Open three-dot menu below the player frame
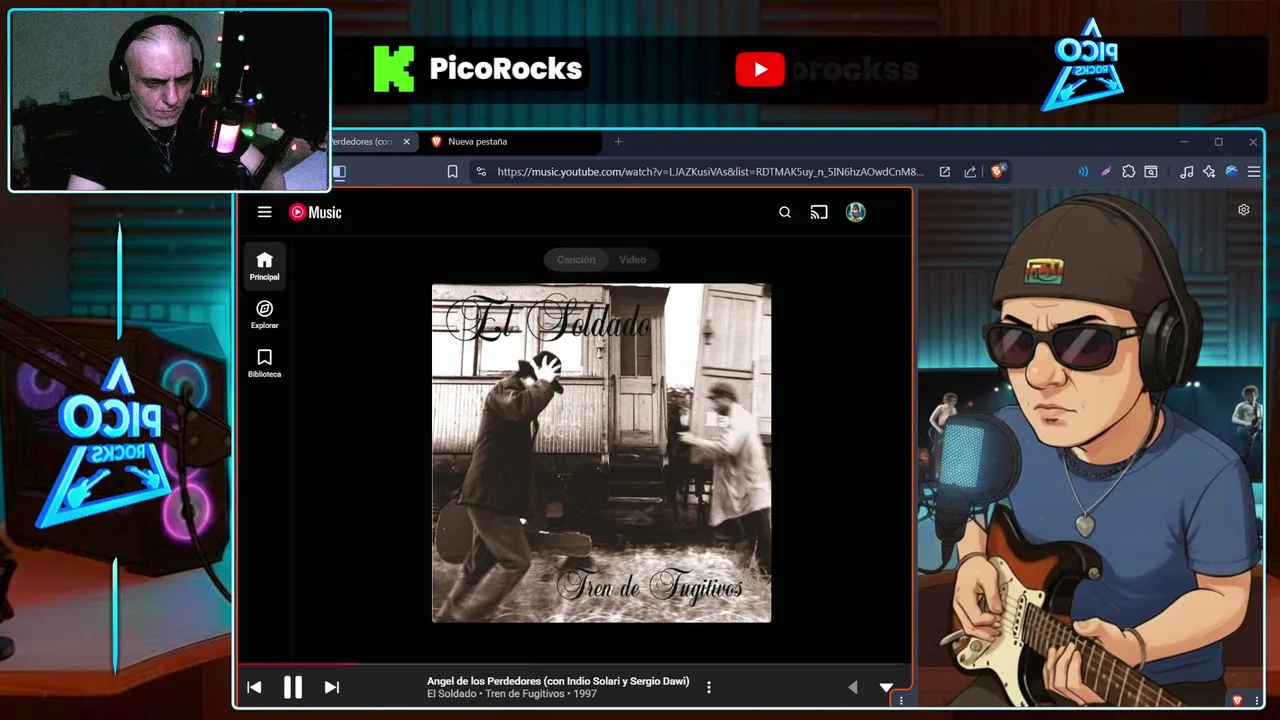This screenshot has width=1280, height=720. pyautogui.click(x=901, y=701)
